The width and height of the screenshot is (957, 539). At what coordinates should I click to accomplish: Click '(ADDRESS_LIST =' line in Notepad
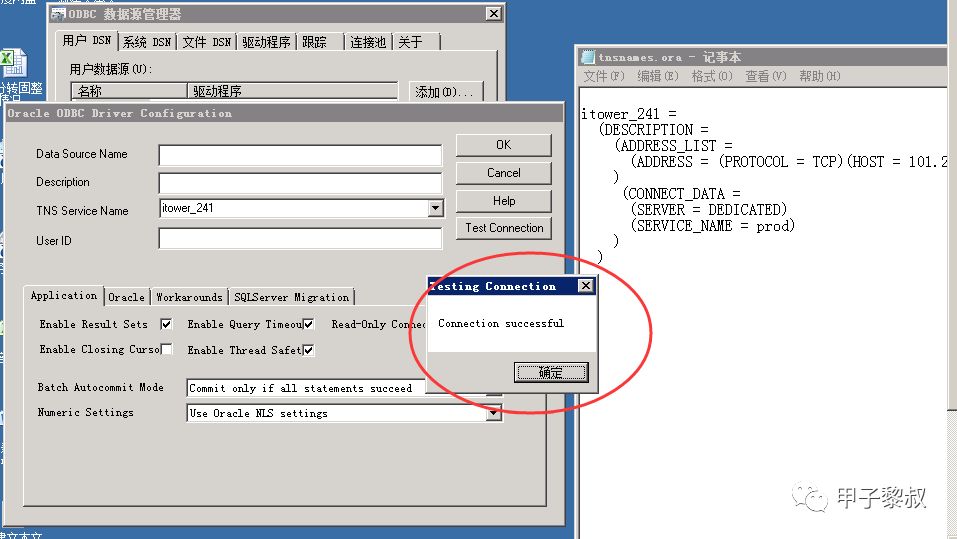674,146
